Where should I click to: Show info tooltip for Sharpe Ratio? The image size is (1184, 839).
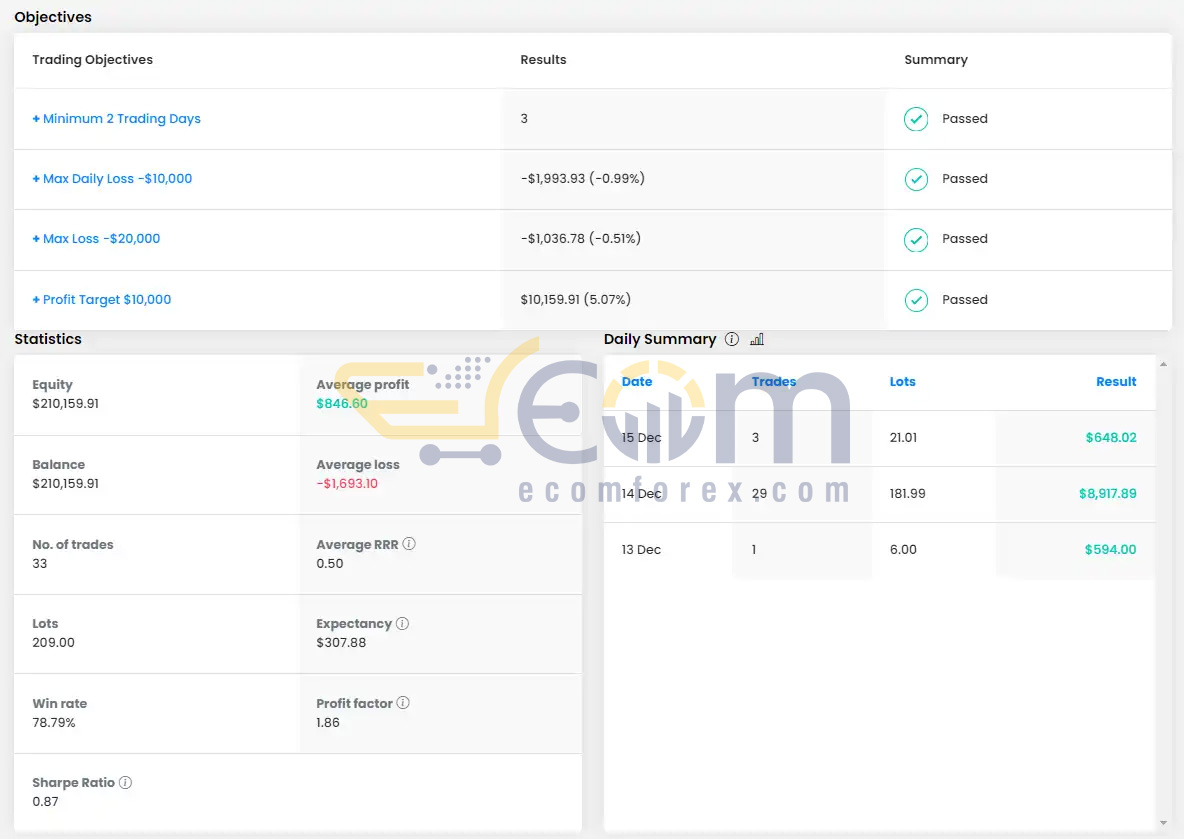click(125, 782)
